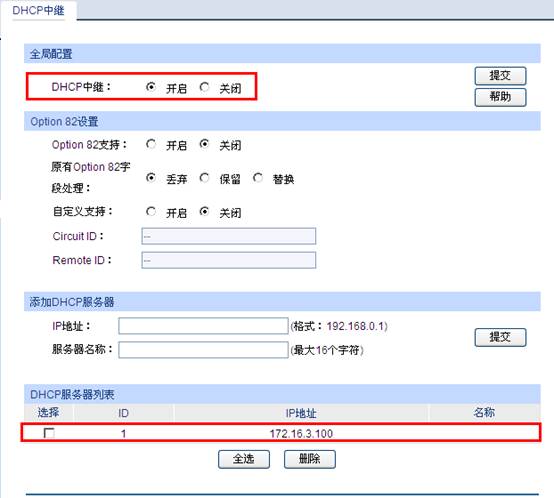Enable DHCP中继 with the 开启 radio
The width and height of the screenshot is (554, 498).
151,87
